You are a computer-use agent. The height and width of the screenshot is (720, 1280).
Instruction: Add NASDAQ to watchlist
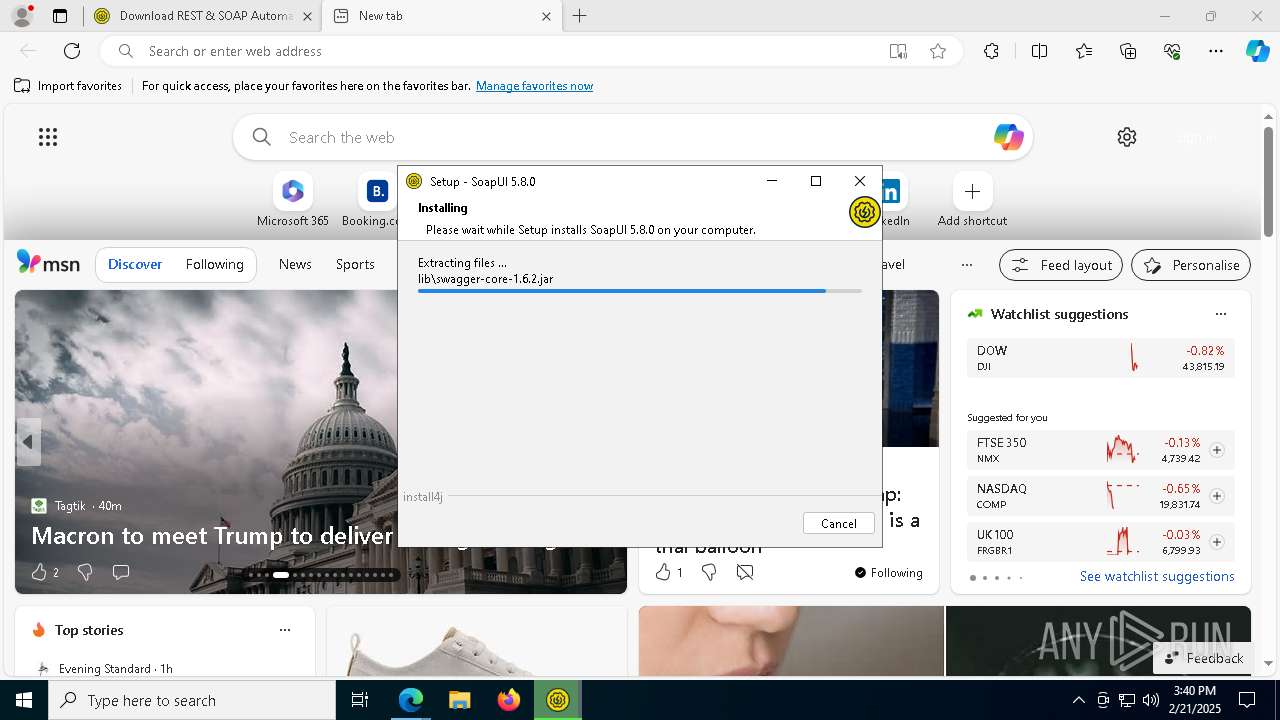(1216, 496)
